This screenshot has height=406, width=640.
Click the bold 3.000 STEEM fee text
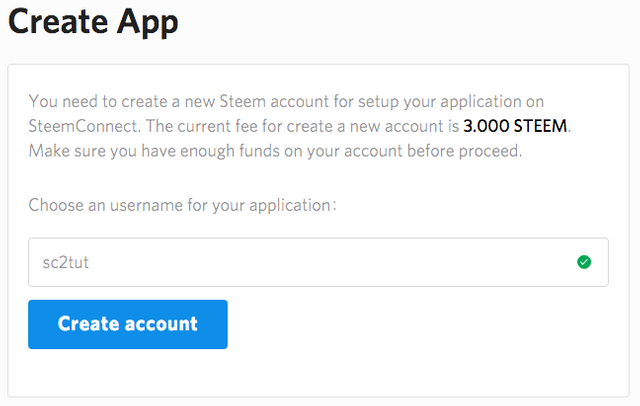coord(515,126)
